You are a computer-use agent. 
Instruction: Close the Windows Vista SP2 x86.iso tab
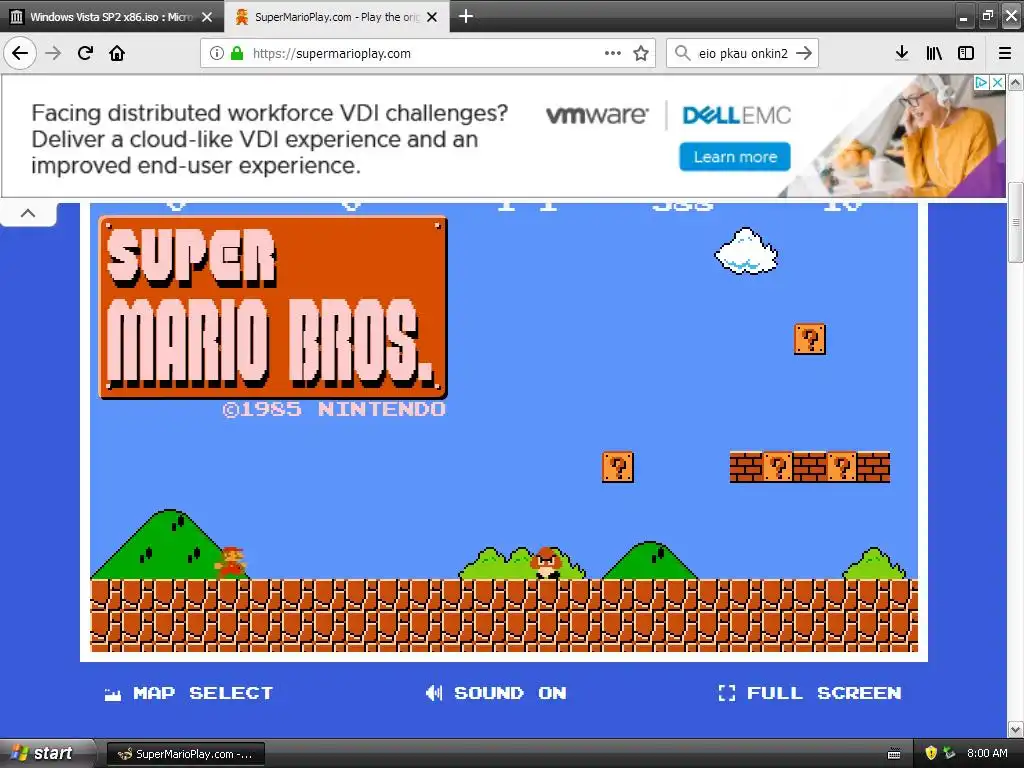click(x=207, y=17)
